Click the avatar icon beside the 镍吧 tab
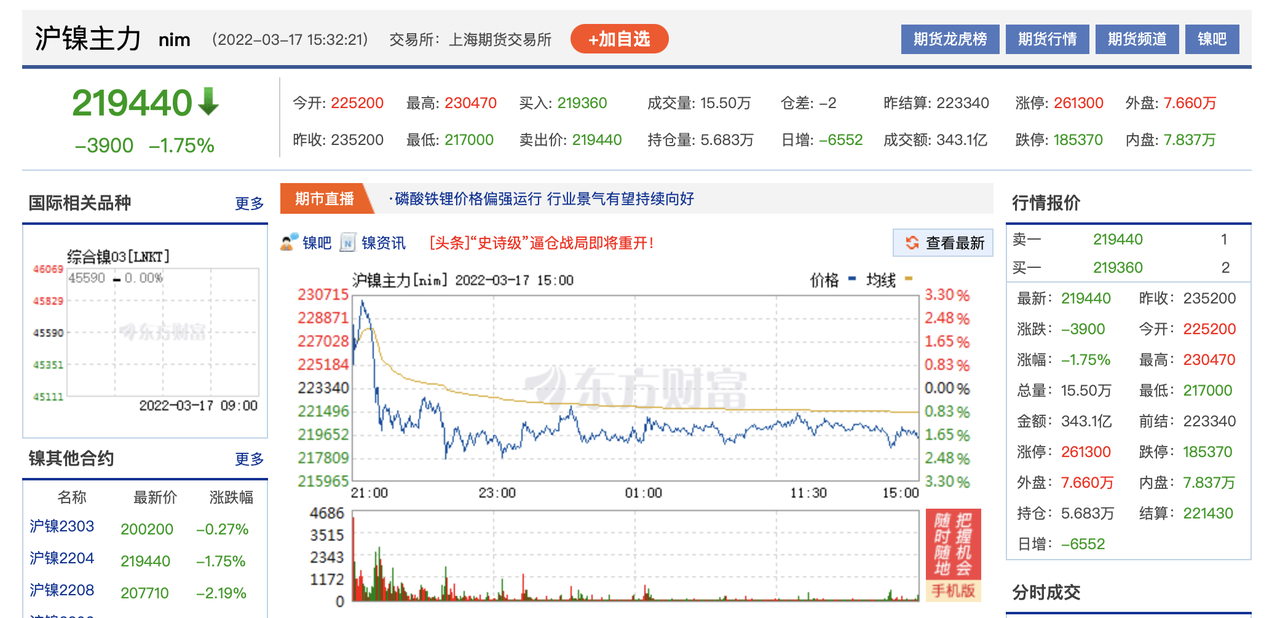This screenshot has height=618, width=1280. coord(287,242)
